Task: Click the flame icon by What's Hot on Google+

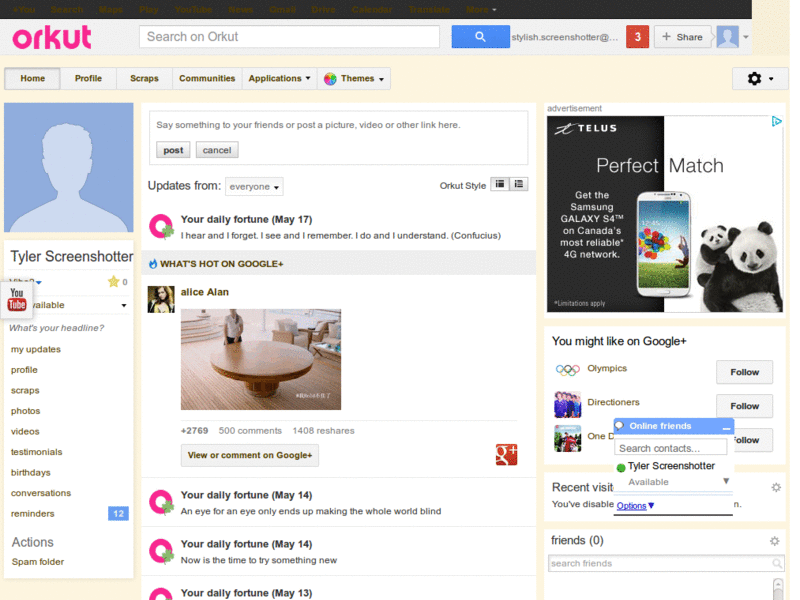Action: 153,263
